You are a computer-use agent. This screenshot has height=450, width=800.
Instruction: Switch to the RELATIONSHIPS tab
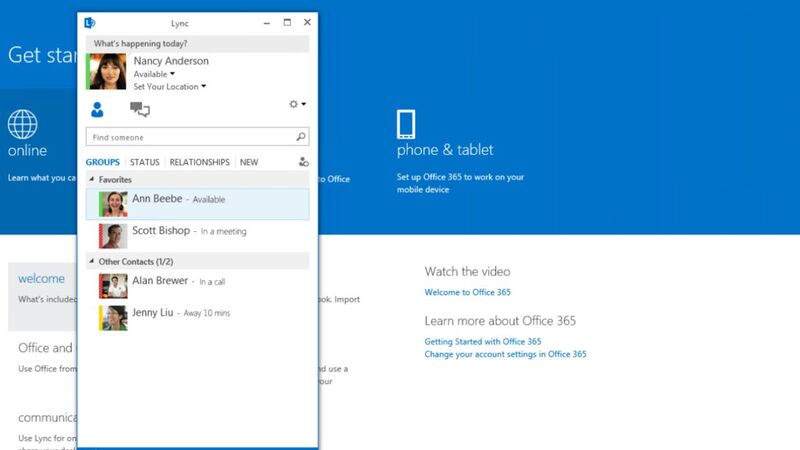pos(199,162)
